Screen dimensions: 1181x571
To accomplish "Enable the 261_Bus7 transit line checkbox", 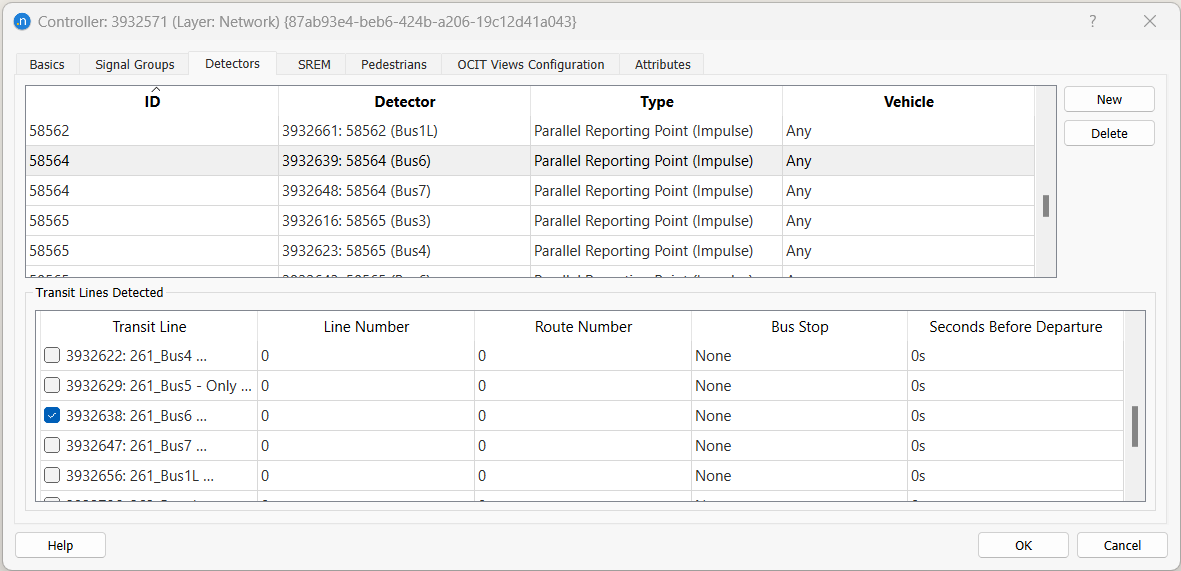I will (x=52, y=446).
